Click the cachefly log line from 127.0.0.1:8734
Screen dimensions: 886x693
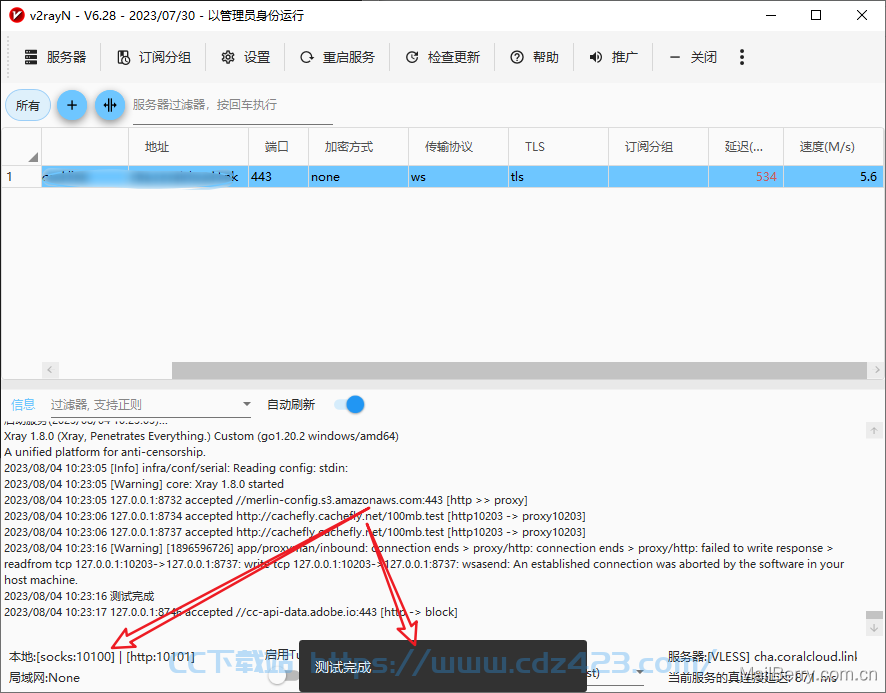[295, 516]
